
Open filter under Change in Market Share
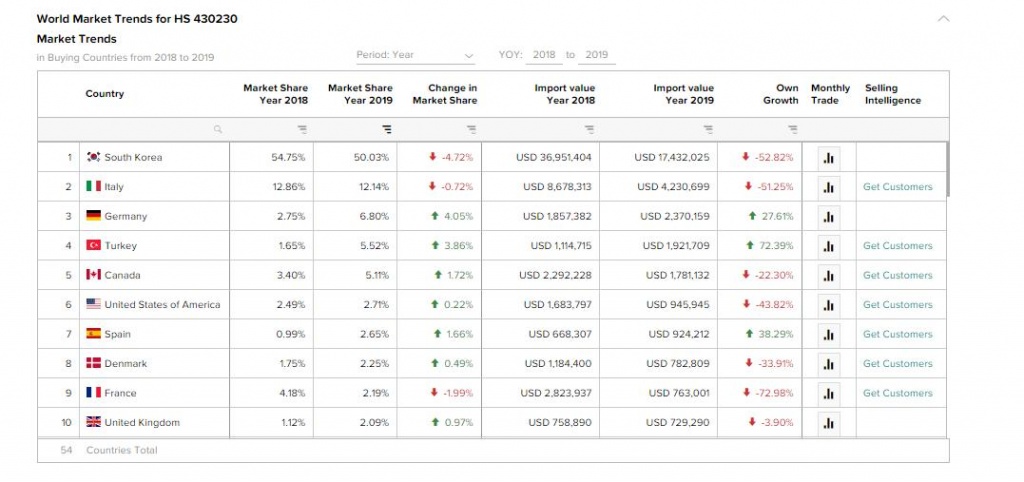472,129
